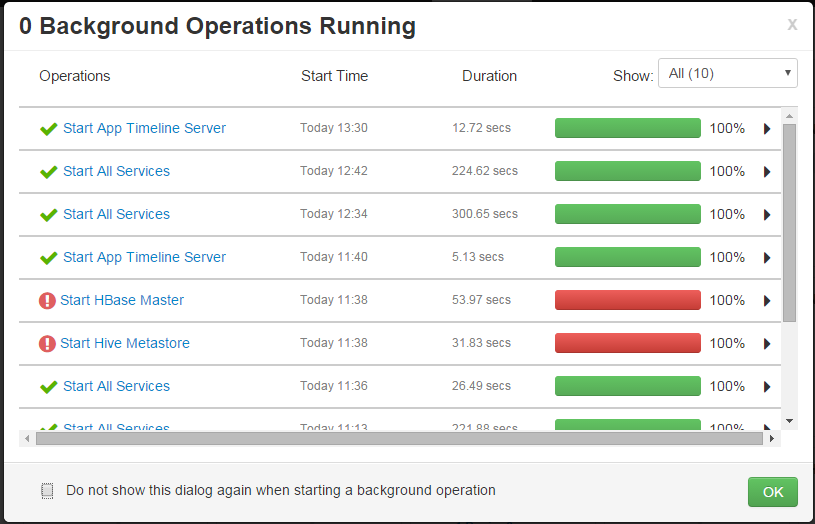Viewport: 815px width, 524px height.
Task: Open the Start HBase Master operation link
Action: (x=122, y=300)
